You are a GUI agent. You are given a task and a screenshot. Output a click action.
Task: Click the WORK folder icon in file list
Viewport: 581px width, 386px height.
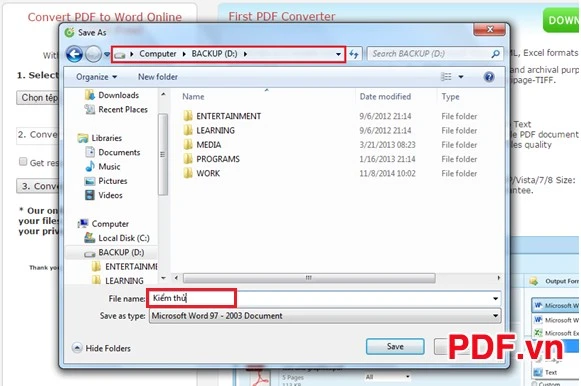tap(188, 173)
